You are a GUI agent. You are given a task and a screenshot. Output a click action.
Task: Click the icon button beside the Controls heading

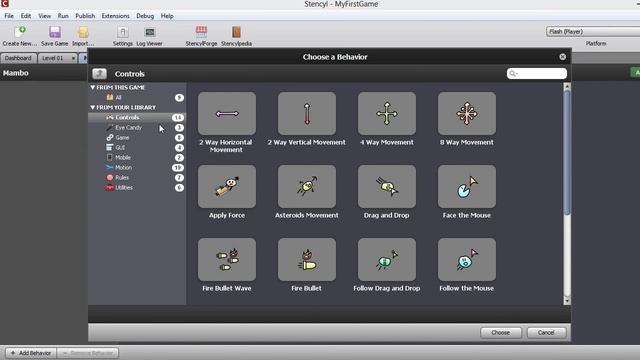point(99,73)
